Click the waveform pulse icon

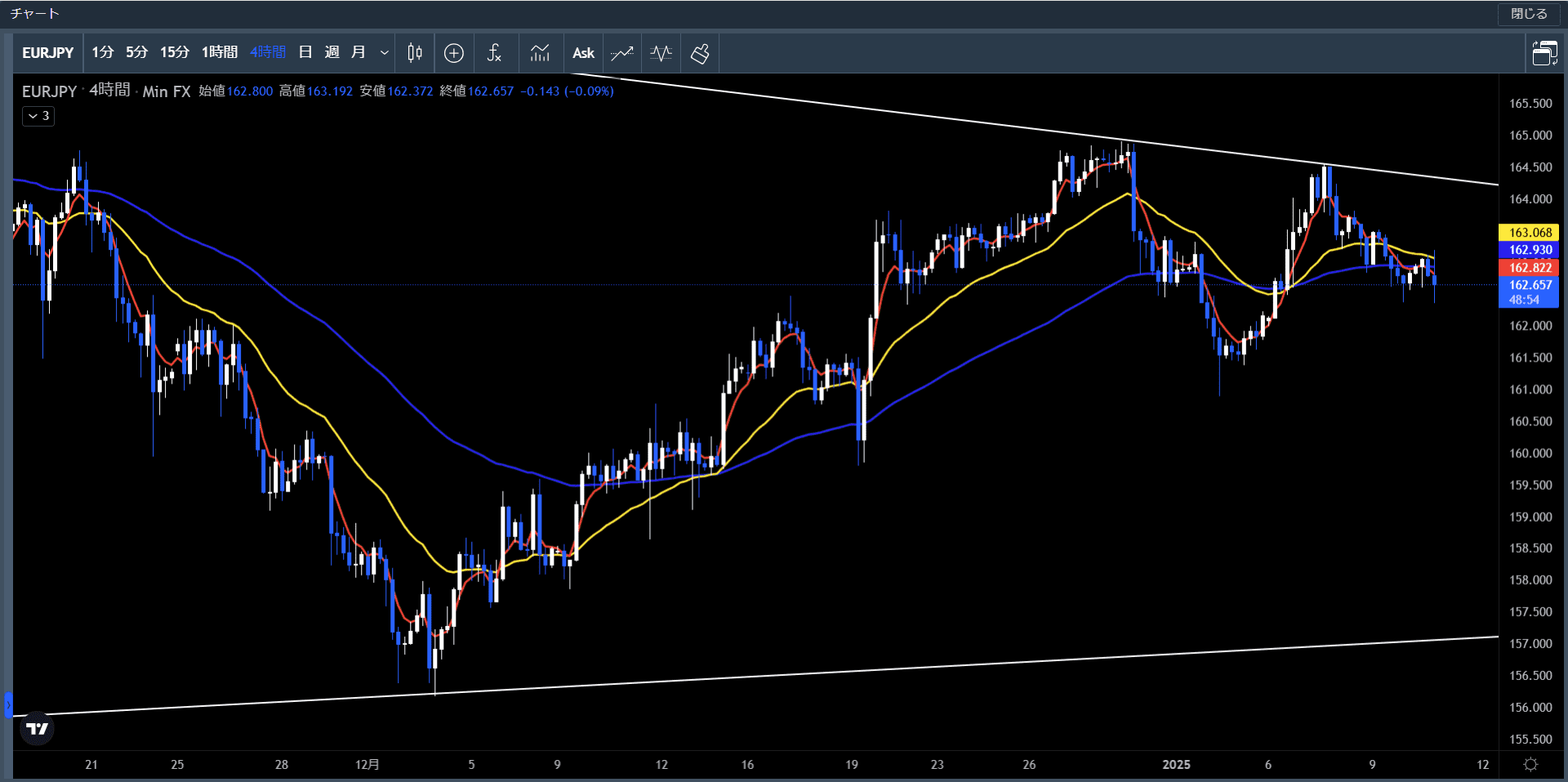(661, 53)
